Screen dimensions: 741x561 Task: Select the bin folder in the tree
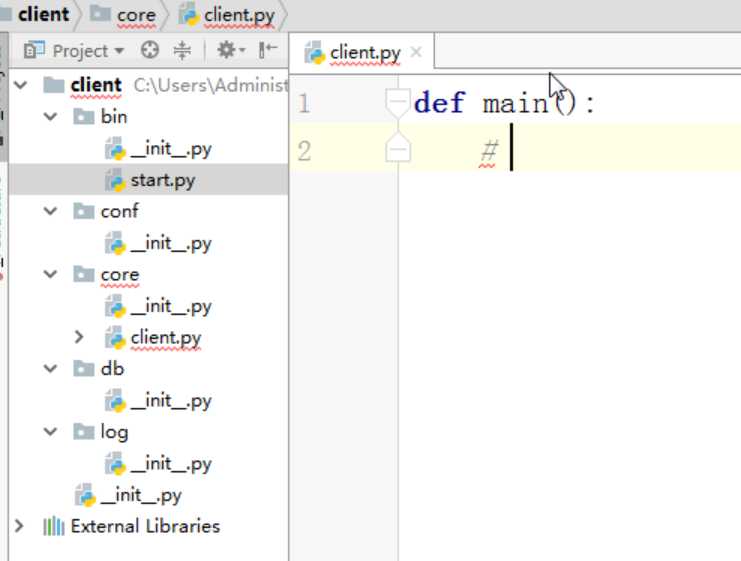click(x=113, y=116)
